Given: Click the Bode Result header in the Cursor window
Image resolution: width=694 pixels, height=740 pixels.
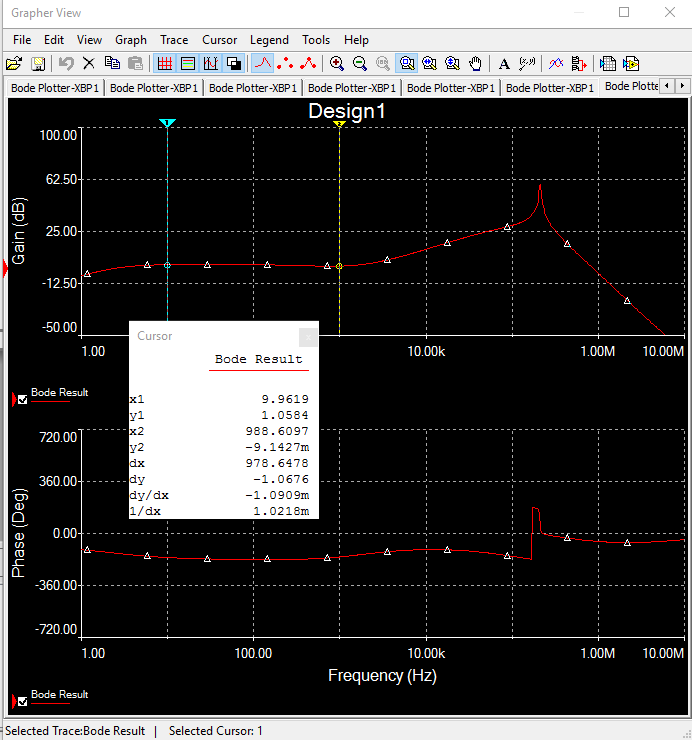Looking at the screenshot, I should point(259,359).
